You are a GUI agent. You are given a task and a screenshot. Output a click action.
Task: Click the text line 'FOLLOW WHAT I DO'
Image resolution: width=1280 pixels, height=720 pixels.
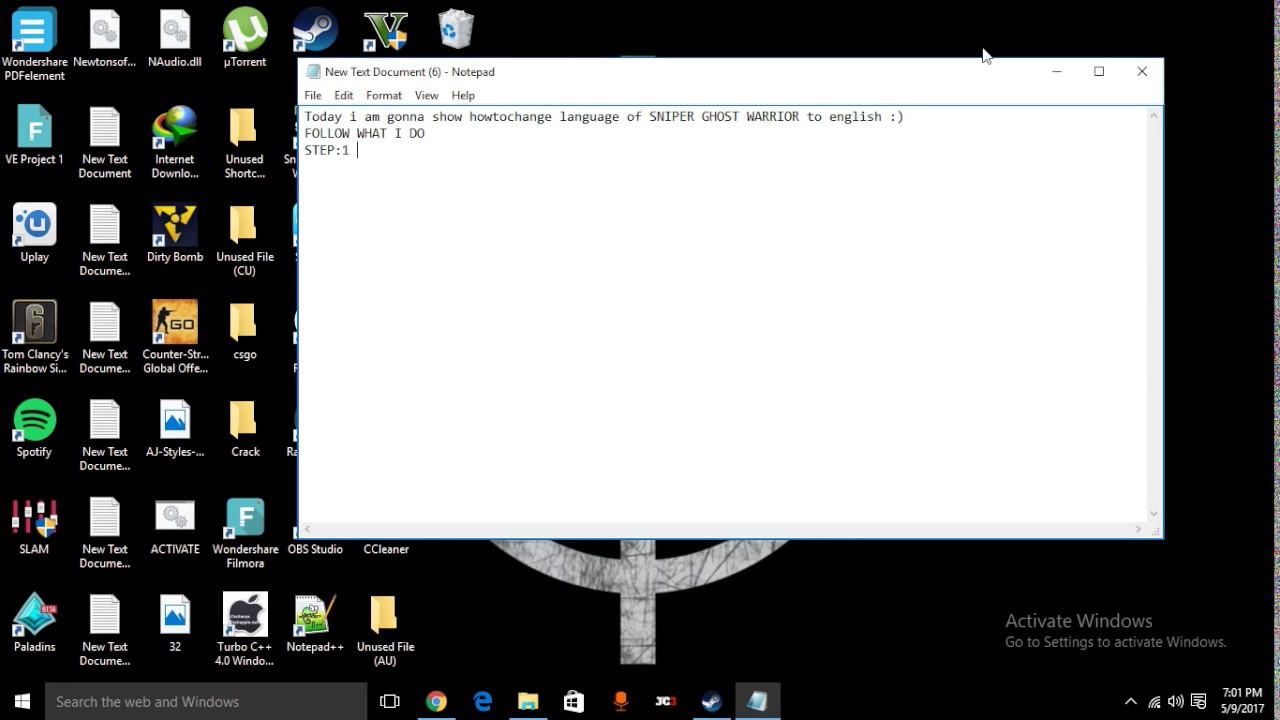(x=364, y=133)
